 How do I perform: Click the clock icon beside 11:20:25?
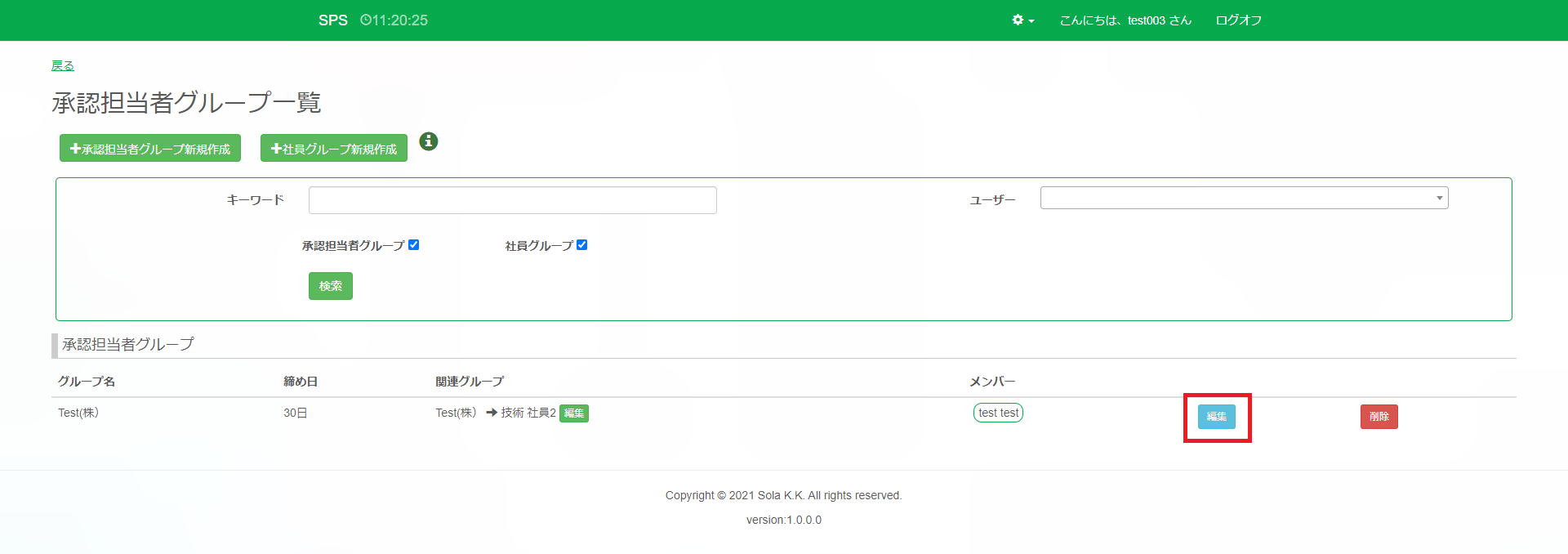365,20
